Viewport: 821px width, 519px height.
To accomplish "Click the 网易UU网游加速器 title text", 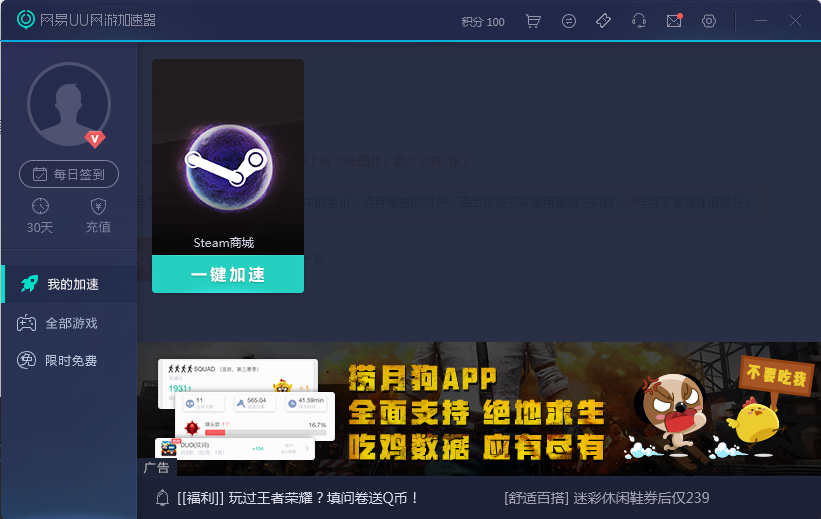I will pos(98,20).
